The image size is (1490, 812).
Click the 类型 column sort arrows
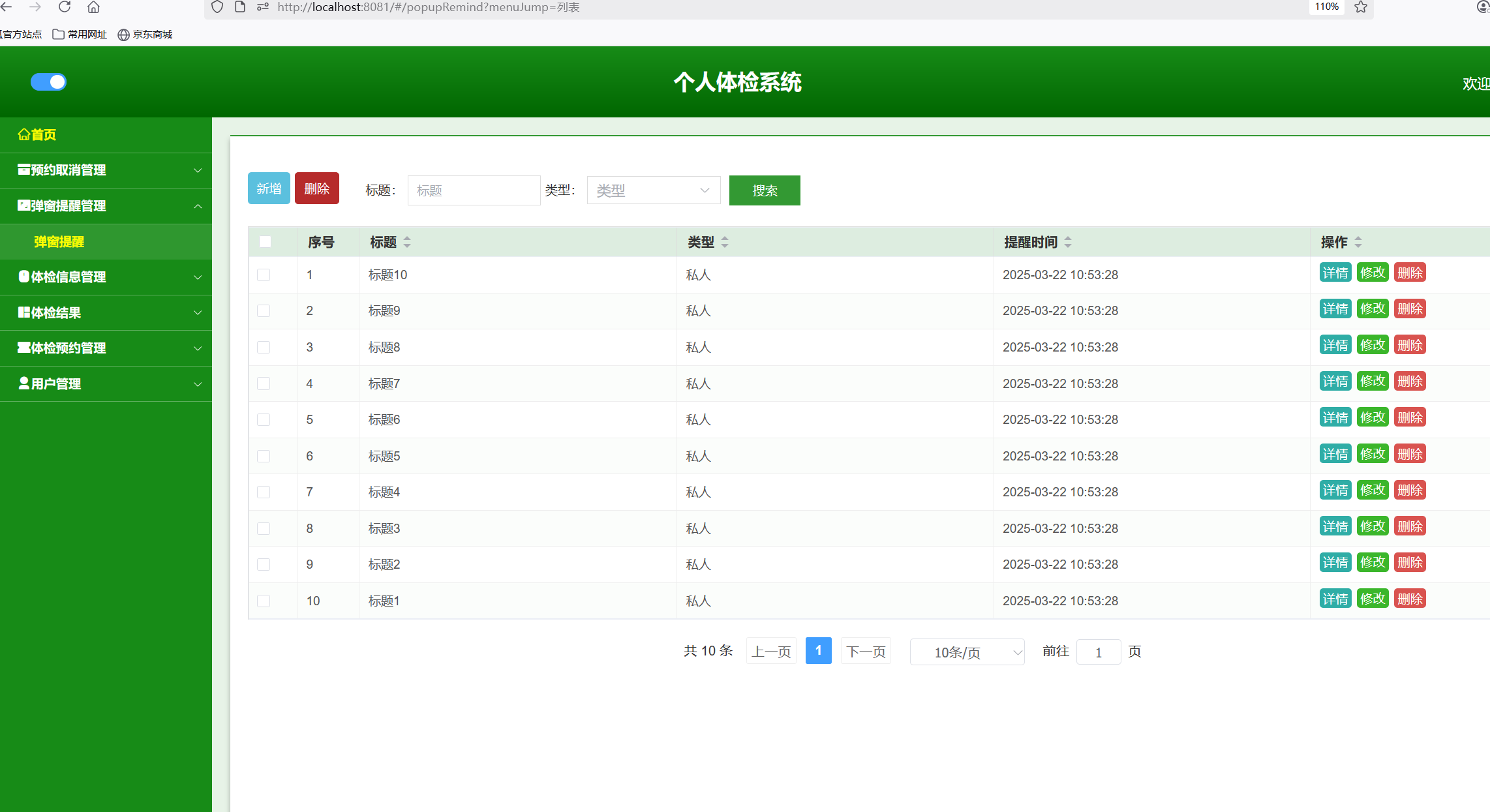[x=725, y=242]
